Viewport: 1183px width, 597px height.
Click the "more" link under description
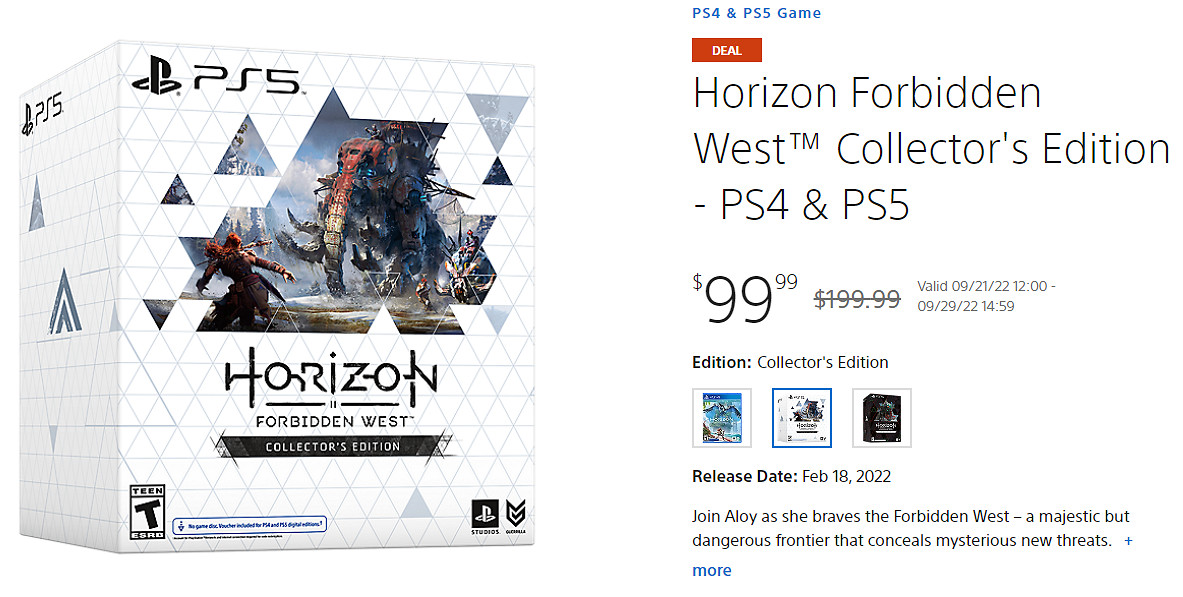[711, 570]
